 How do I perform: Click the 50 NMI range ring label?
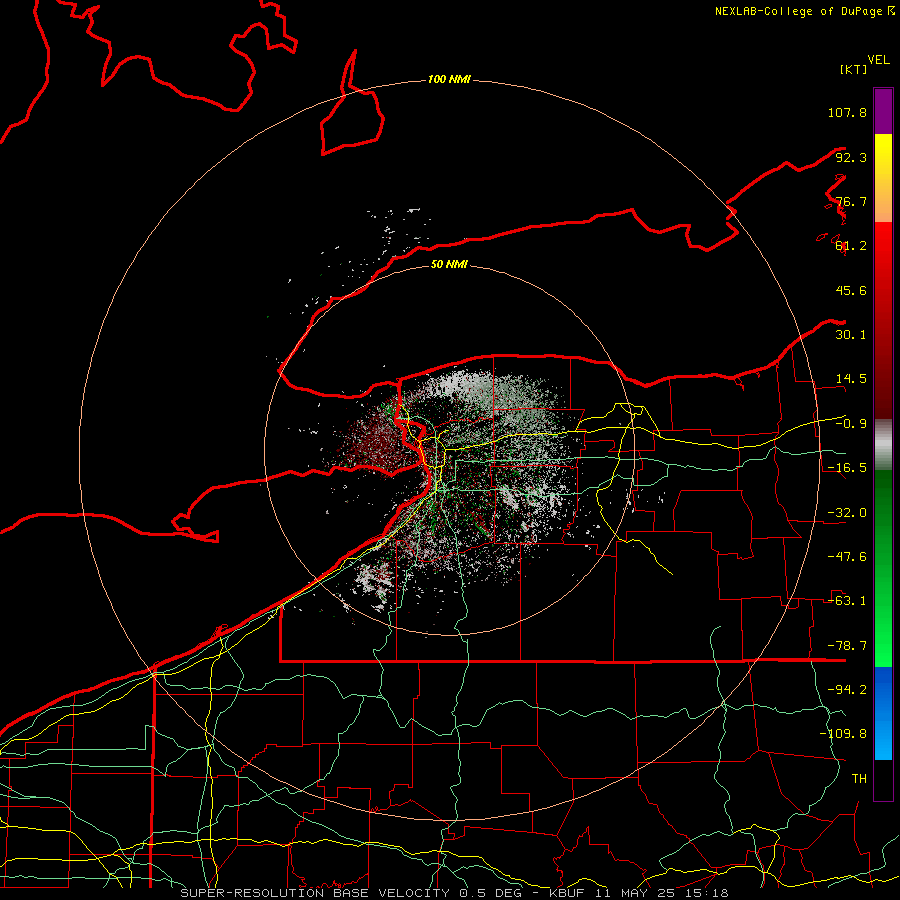449,265
